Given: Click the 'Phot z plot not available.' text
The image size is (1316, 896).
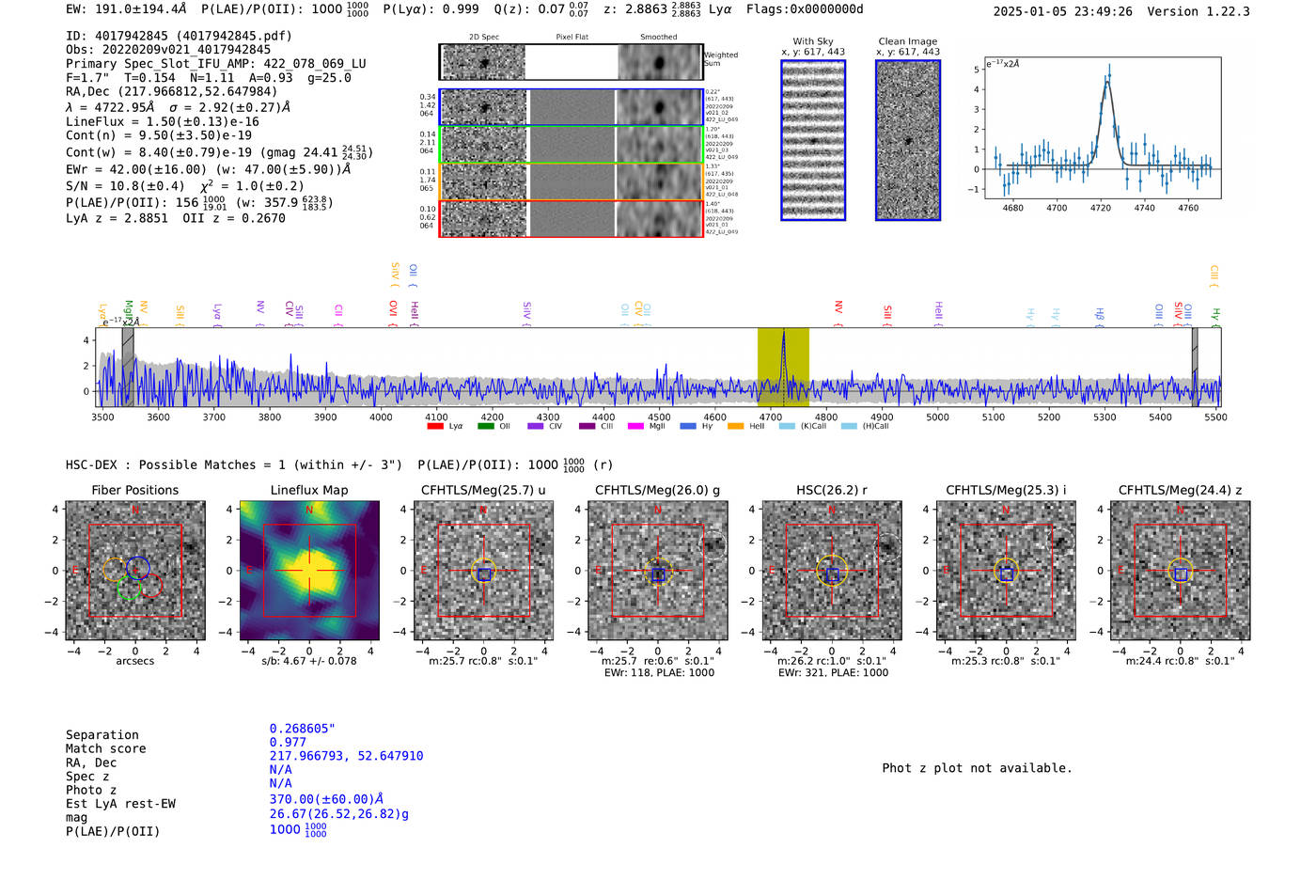Looking at the screenshot, I should tap(977, 768).
